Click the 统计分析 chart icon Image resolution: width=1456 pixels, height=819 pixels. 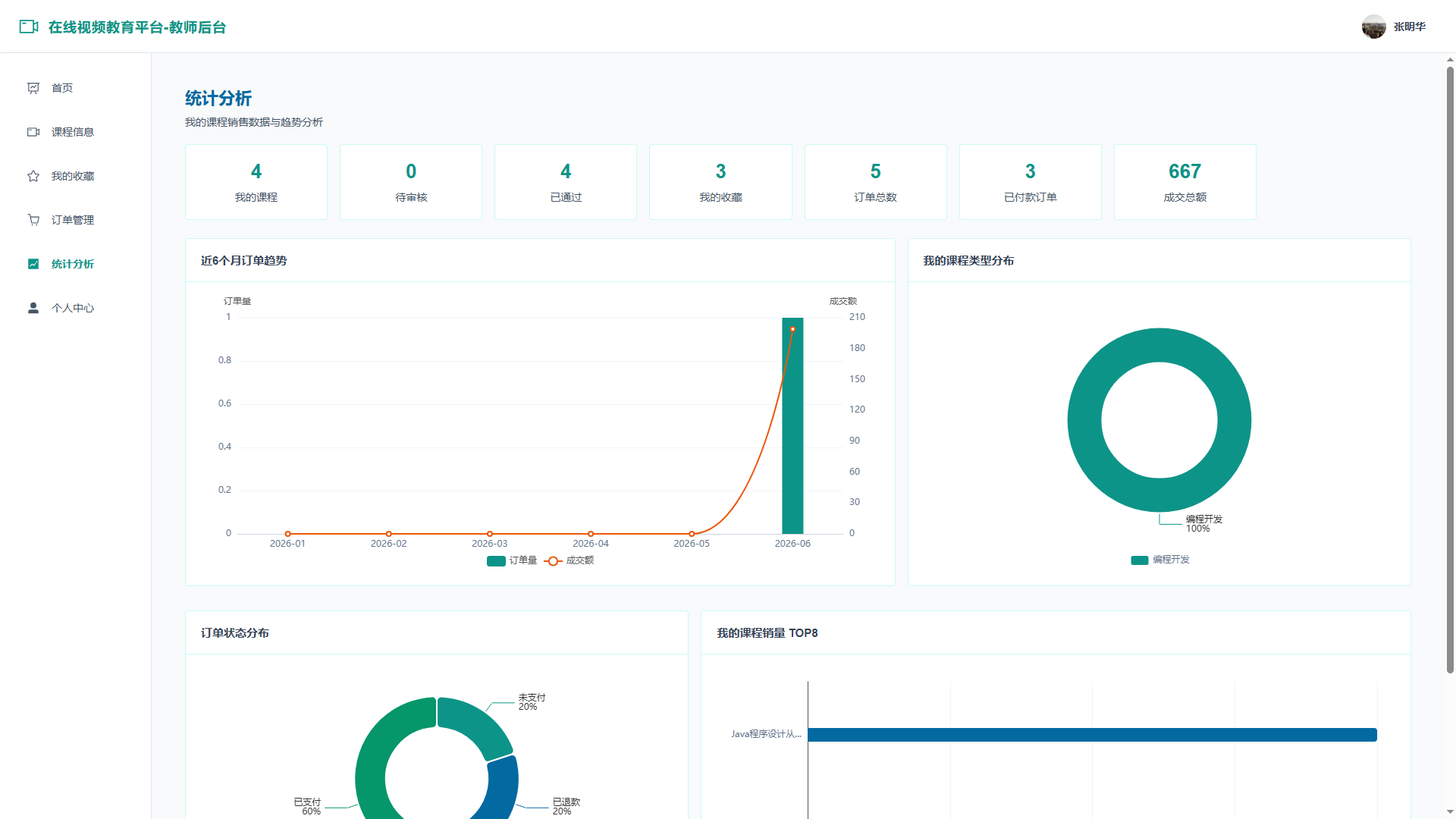point(33,264)
